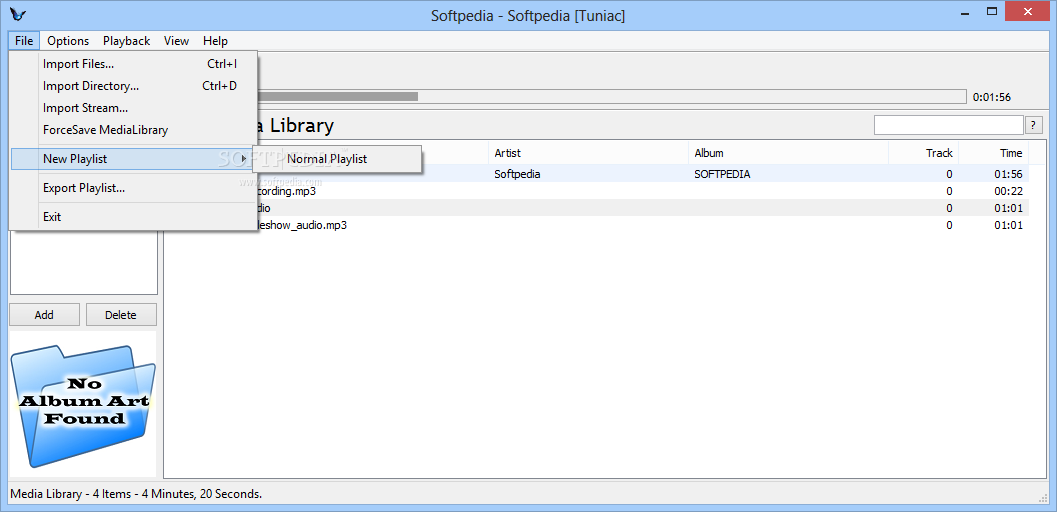Screen dimensions: 1057x512
Task: Click the media library search field
Action: (948, 125)
